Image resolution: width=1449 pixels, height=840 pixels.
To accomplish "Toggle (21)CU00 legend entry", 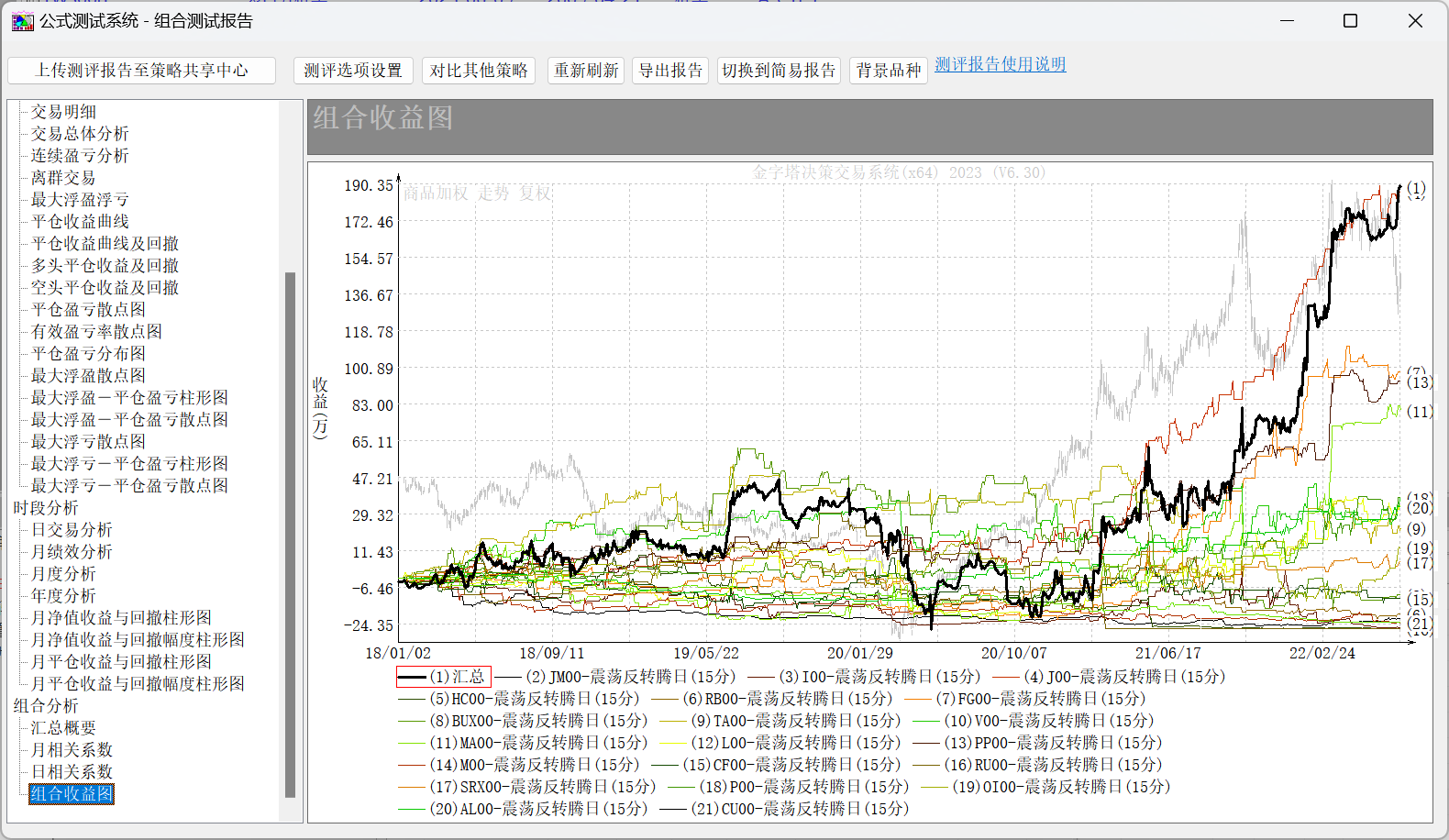I will coord(800,809).
